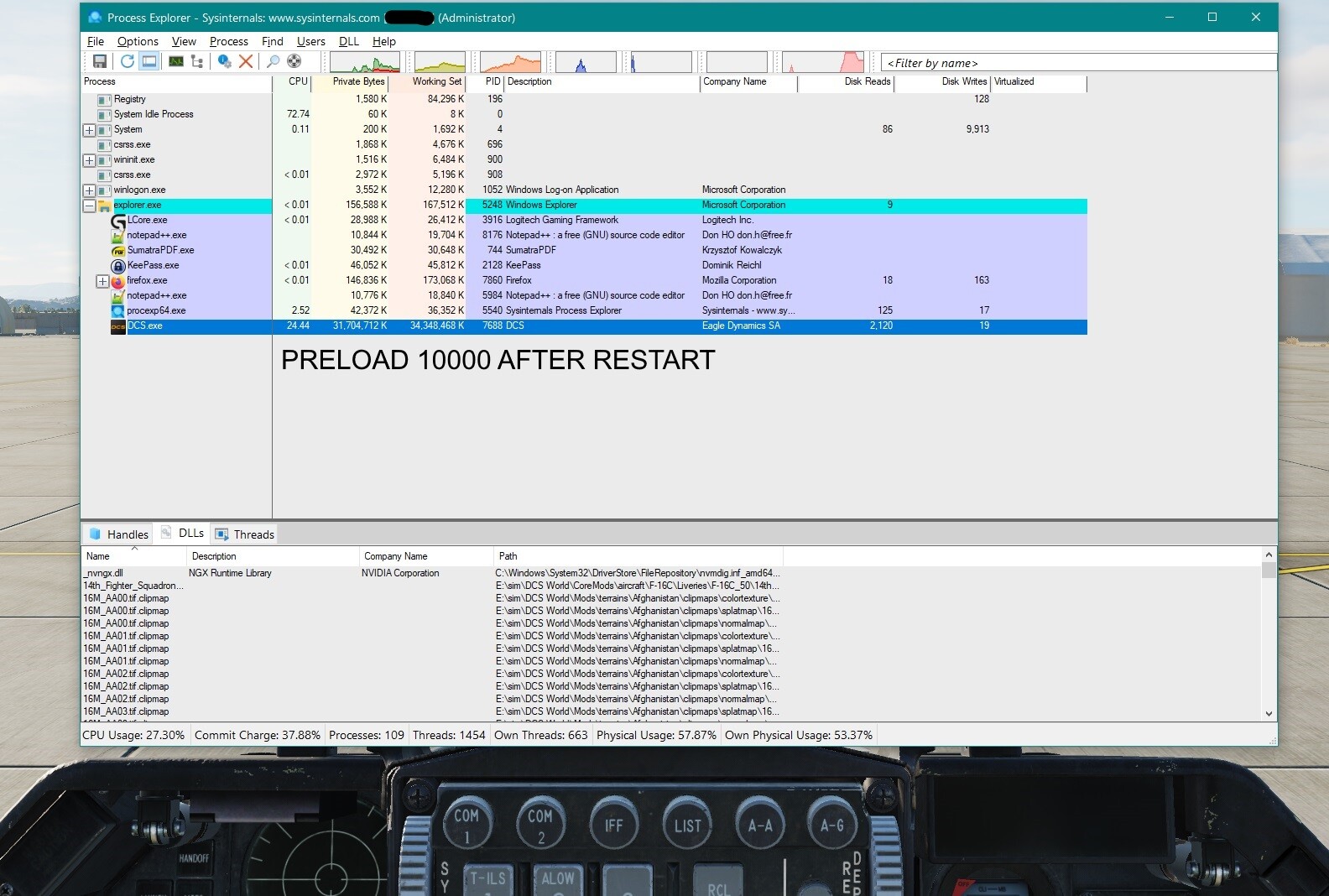Select the procexp64.exe icon
This screenshot has width=1329, height=896.
click(x=118, y=311)
